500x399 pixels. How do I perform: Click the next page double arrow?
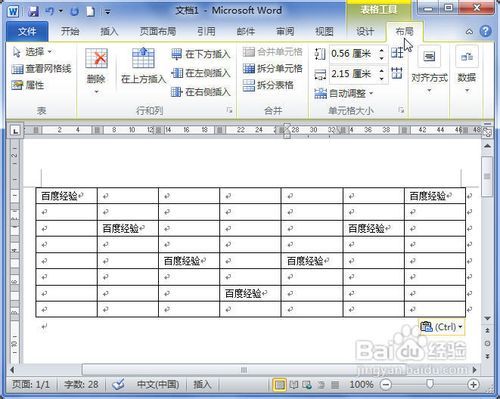pos(487,356)
